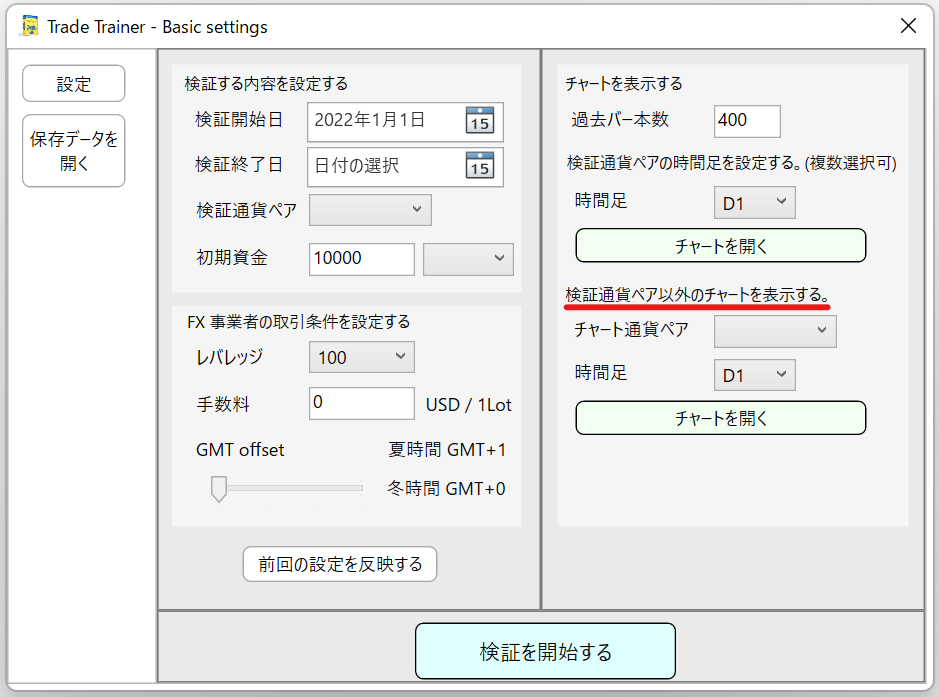Click 保存データを開く in the sidebar
Screen dimensions: 939x697
(x=74, y=151)
